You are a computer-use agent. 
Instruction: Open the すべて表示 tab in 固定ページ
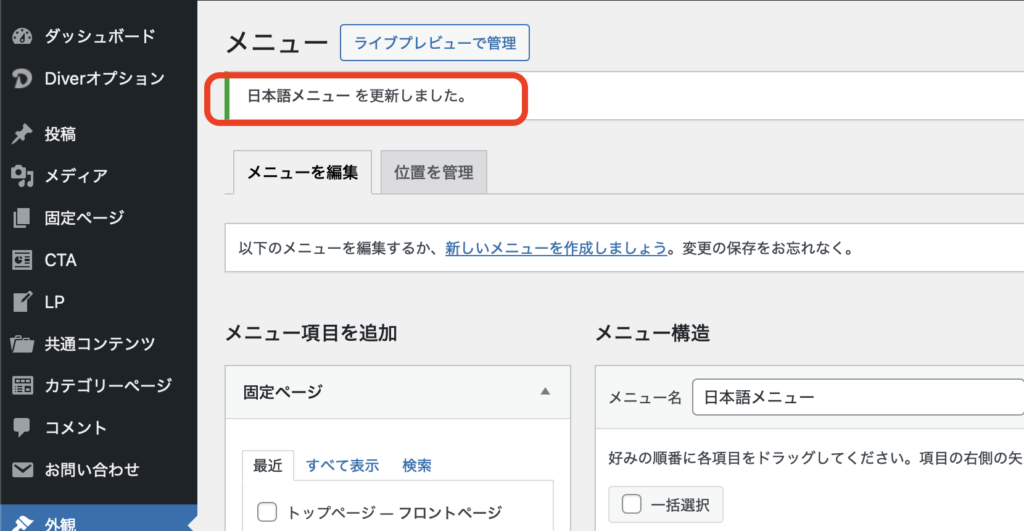342,466
